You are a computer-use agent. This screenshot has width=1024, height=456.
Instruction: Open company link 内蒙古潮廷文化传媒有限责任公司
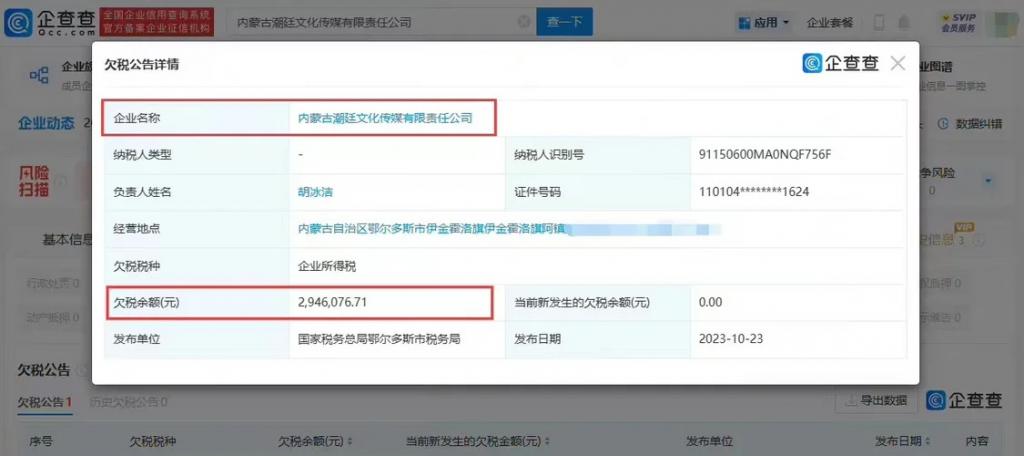[x=384, y=118]
